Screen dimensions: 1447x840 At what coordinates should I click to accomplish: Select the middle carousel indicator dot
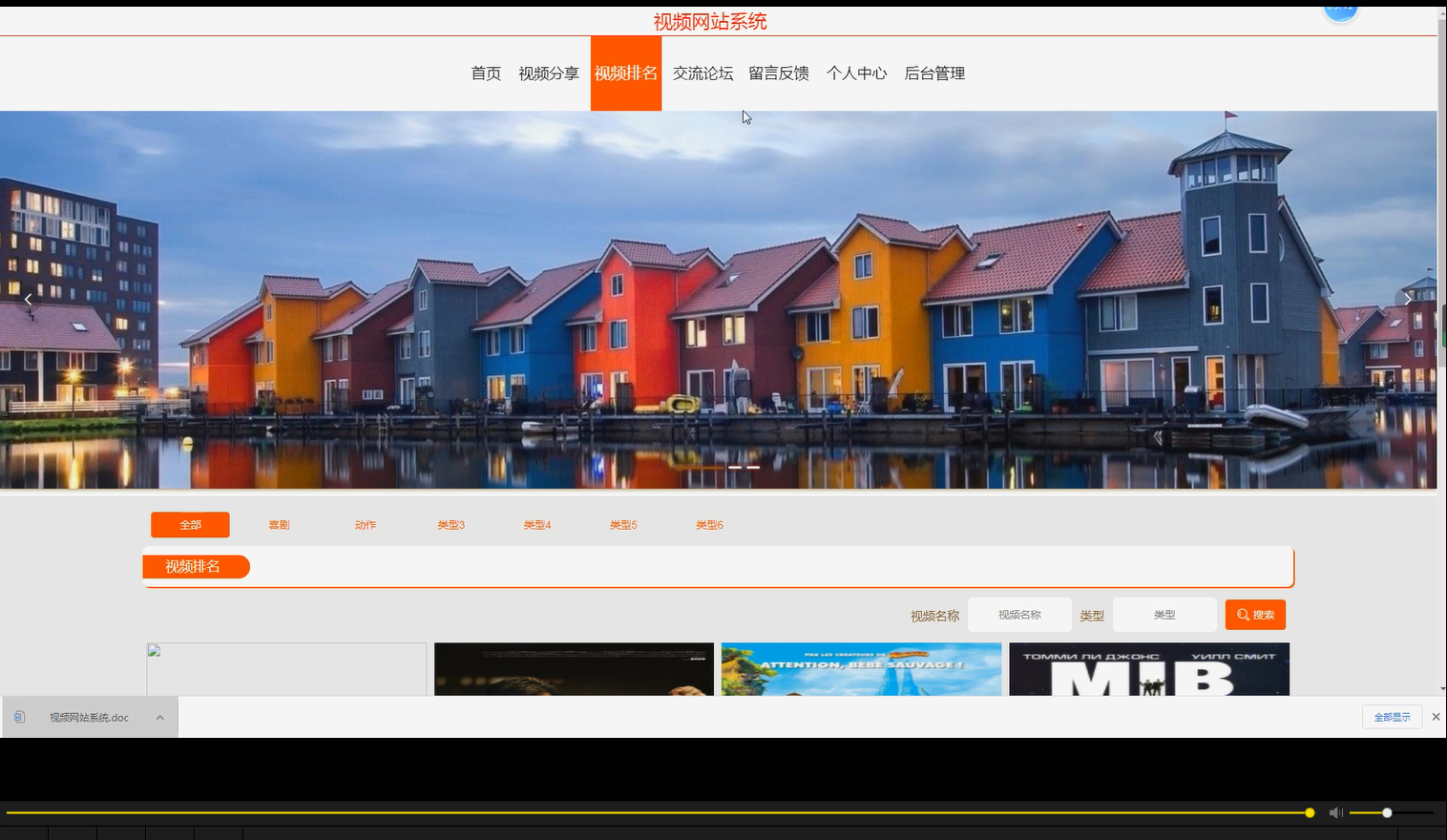735,468
